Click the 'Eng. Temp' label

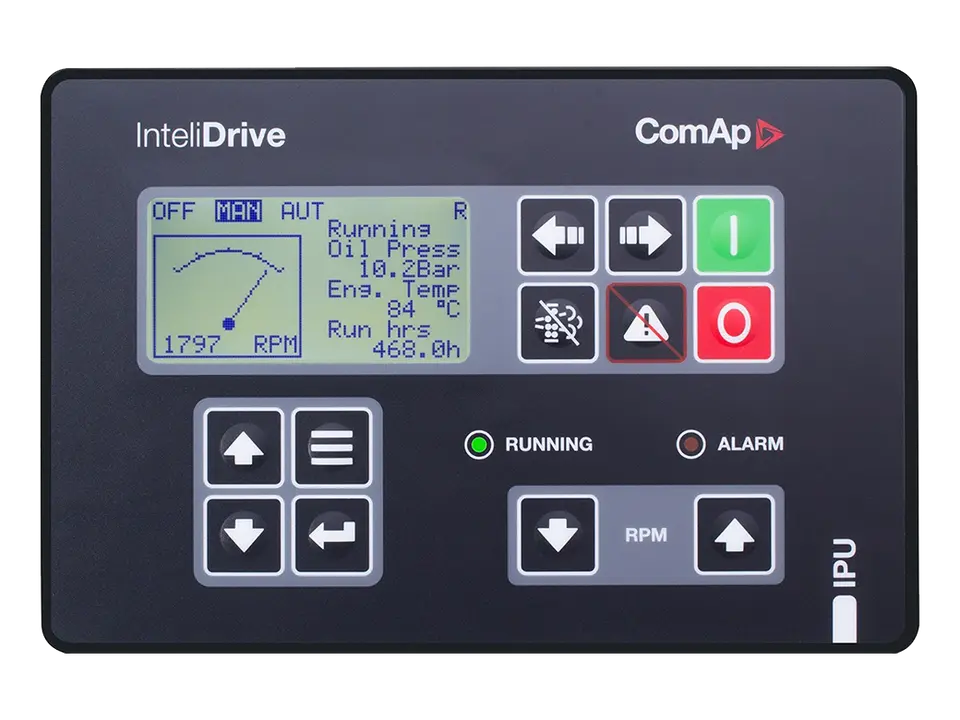pos(394,289)
